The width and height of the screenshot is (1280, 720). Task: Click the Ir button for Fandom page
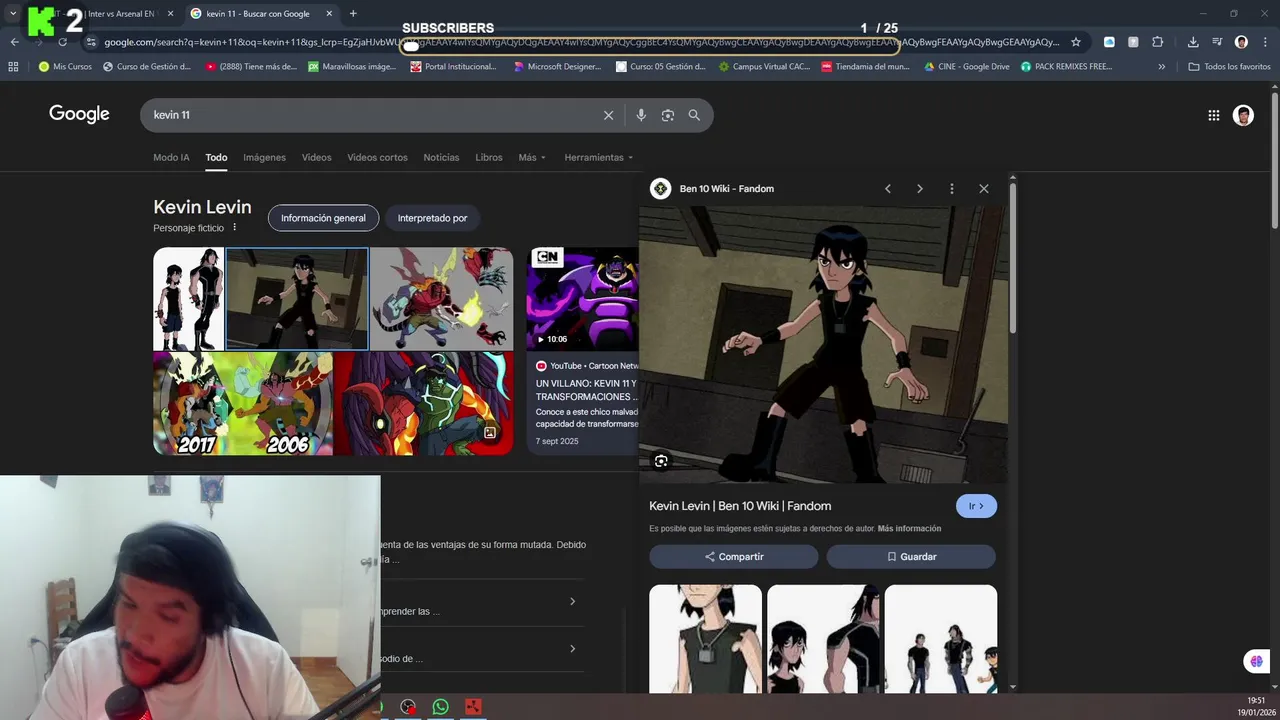point(976,506)
